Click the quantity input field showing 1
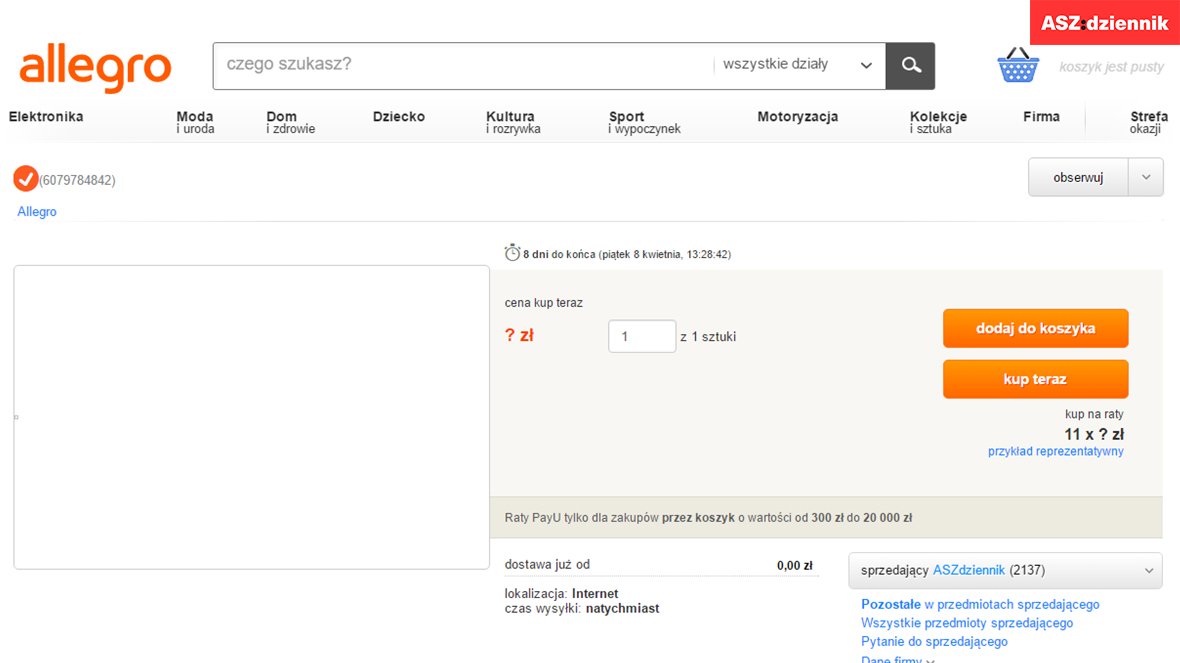The width and height of the screenshot is (1180, 663). coord(642,336)
